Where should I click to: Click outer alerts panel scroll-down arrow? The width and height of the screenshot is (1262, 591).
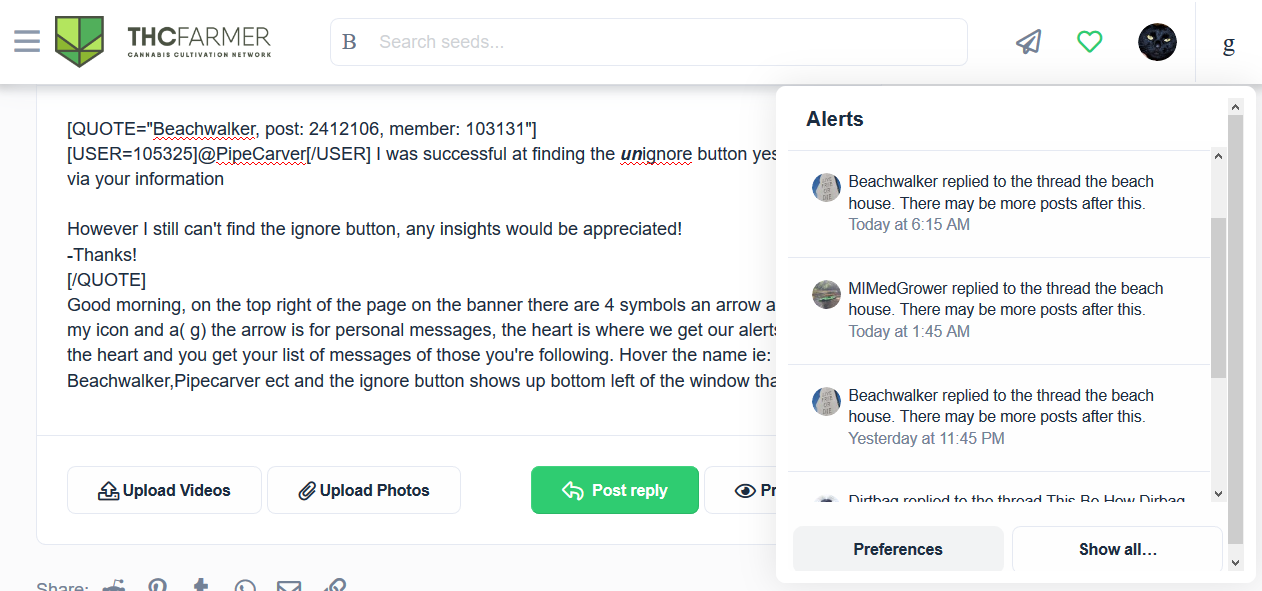[1235, 563]
